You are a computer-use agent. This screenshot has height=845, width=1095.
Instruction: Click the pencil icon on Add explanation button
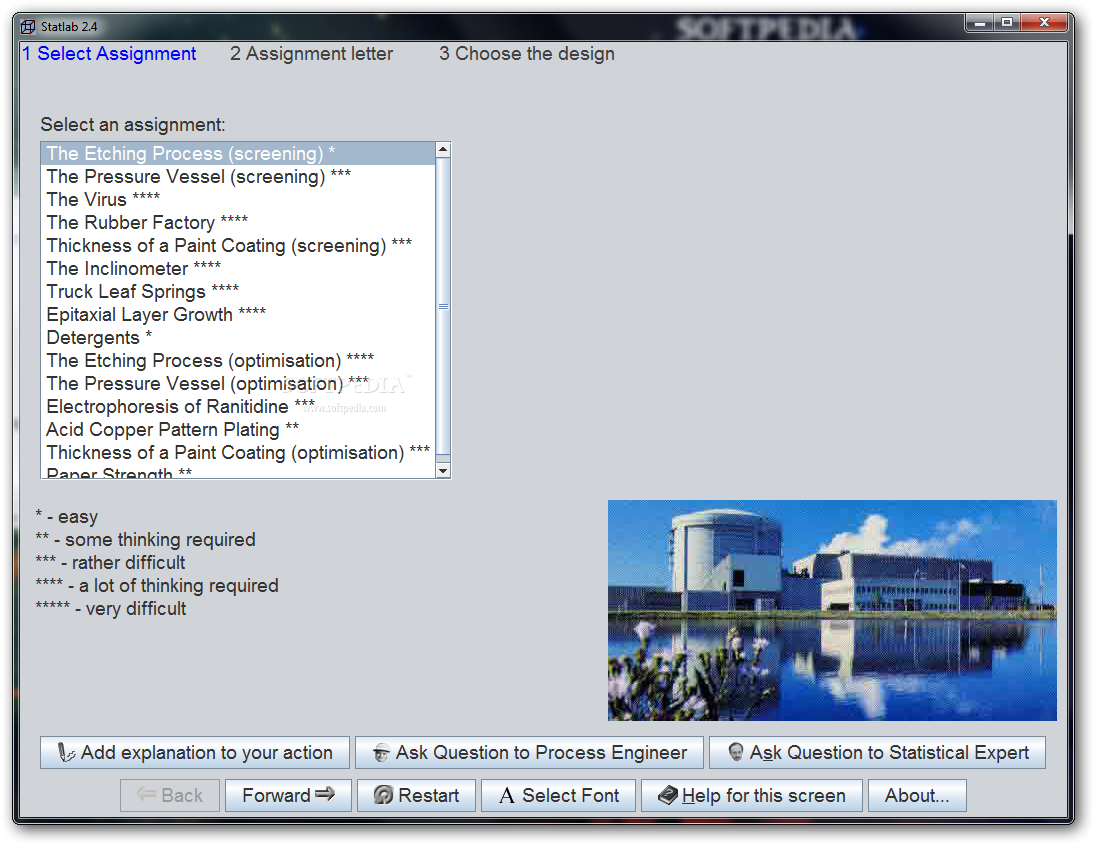tap(66, 753)
